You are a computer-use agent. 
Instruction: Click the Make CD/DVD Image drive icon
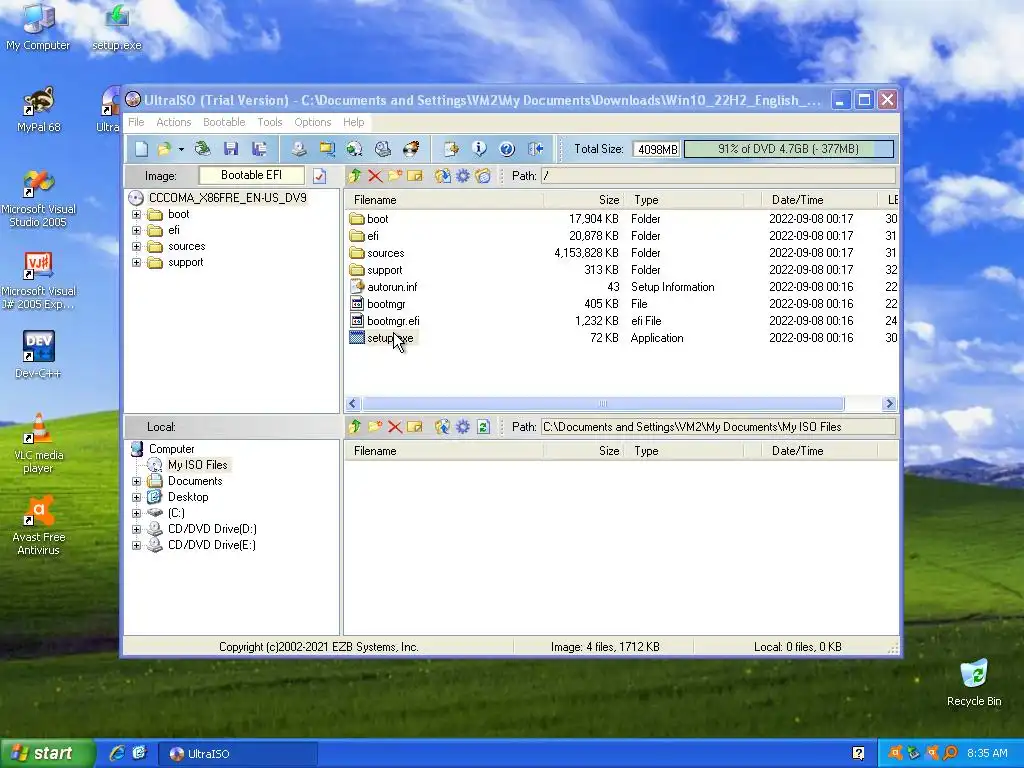299,149
